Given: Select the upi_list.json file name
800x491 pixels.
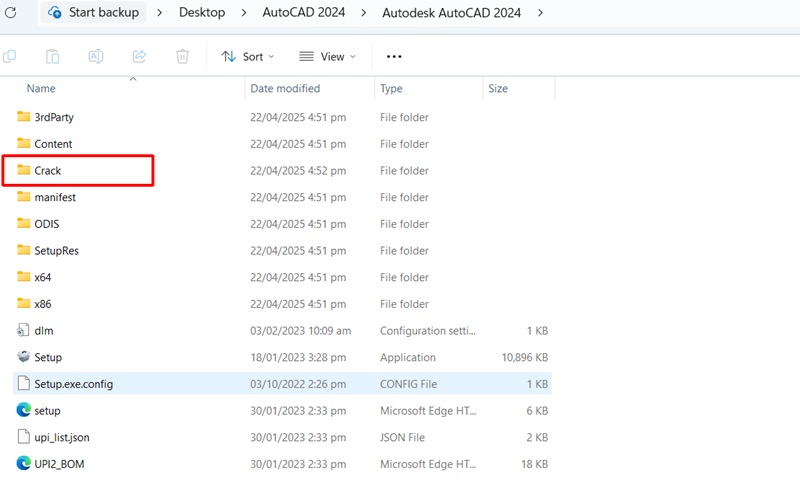Looking at the screenshot, I should click(x=62, y=437).
